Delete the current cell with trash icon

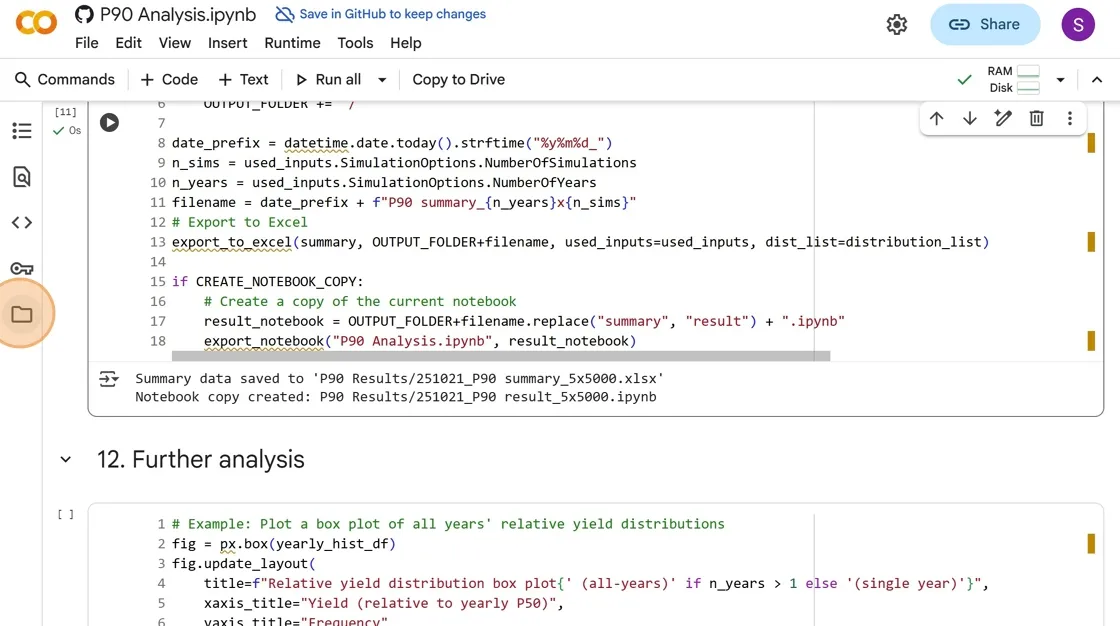point(1036,119)
